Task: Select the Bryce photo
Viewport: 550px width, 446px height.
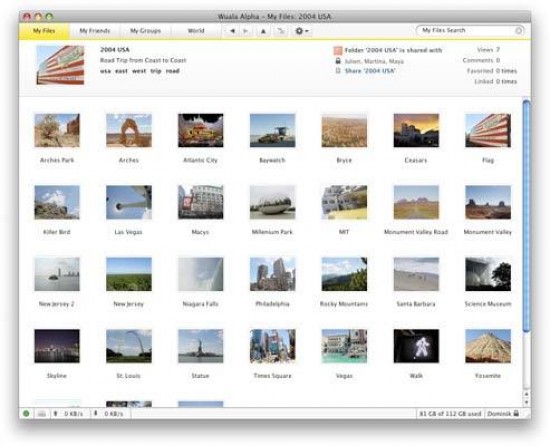Action: (x=344, y=130)
